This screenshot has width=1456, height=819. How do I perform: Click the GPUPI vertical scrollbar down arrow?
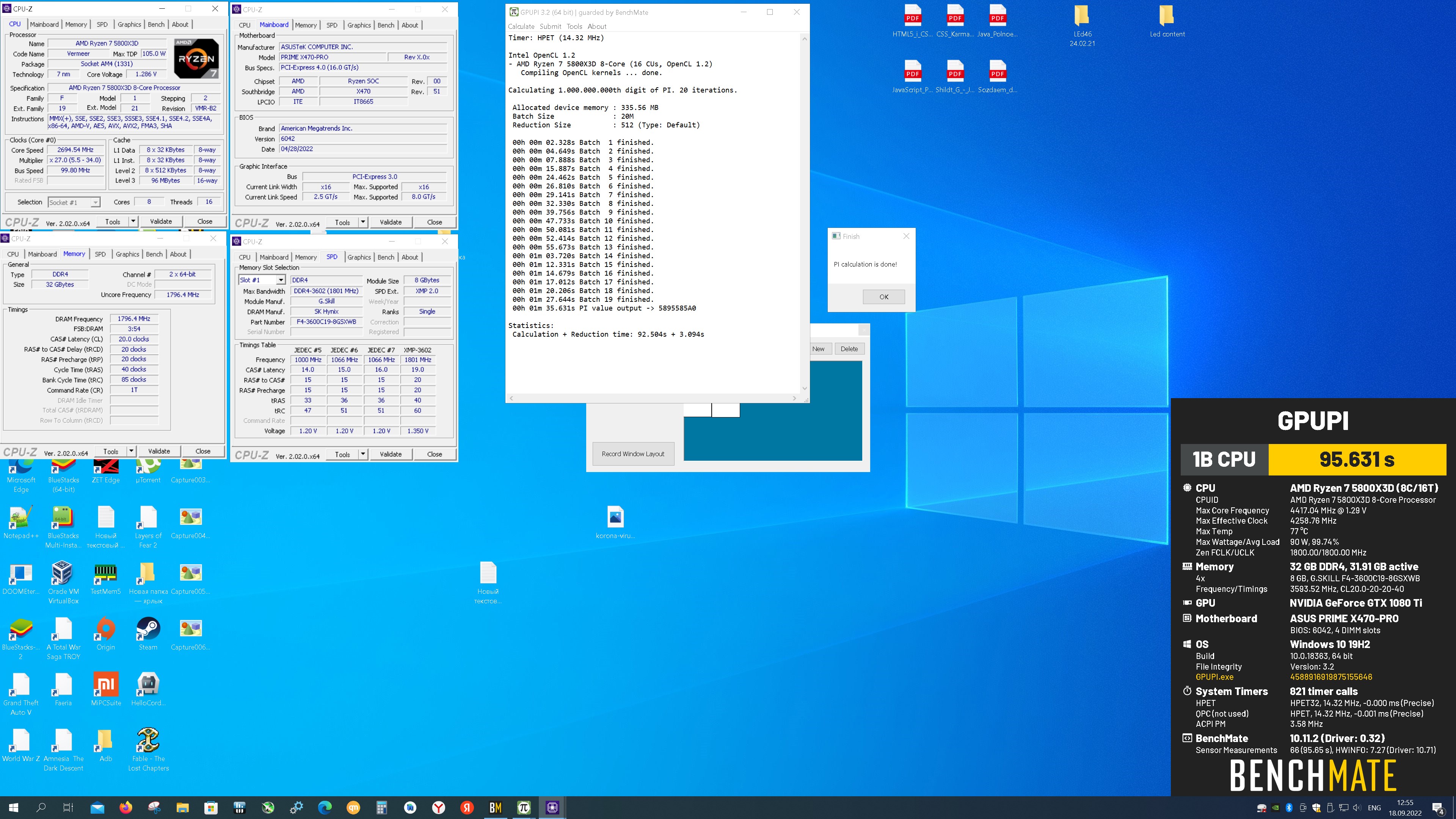click(804, 388)
